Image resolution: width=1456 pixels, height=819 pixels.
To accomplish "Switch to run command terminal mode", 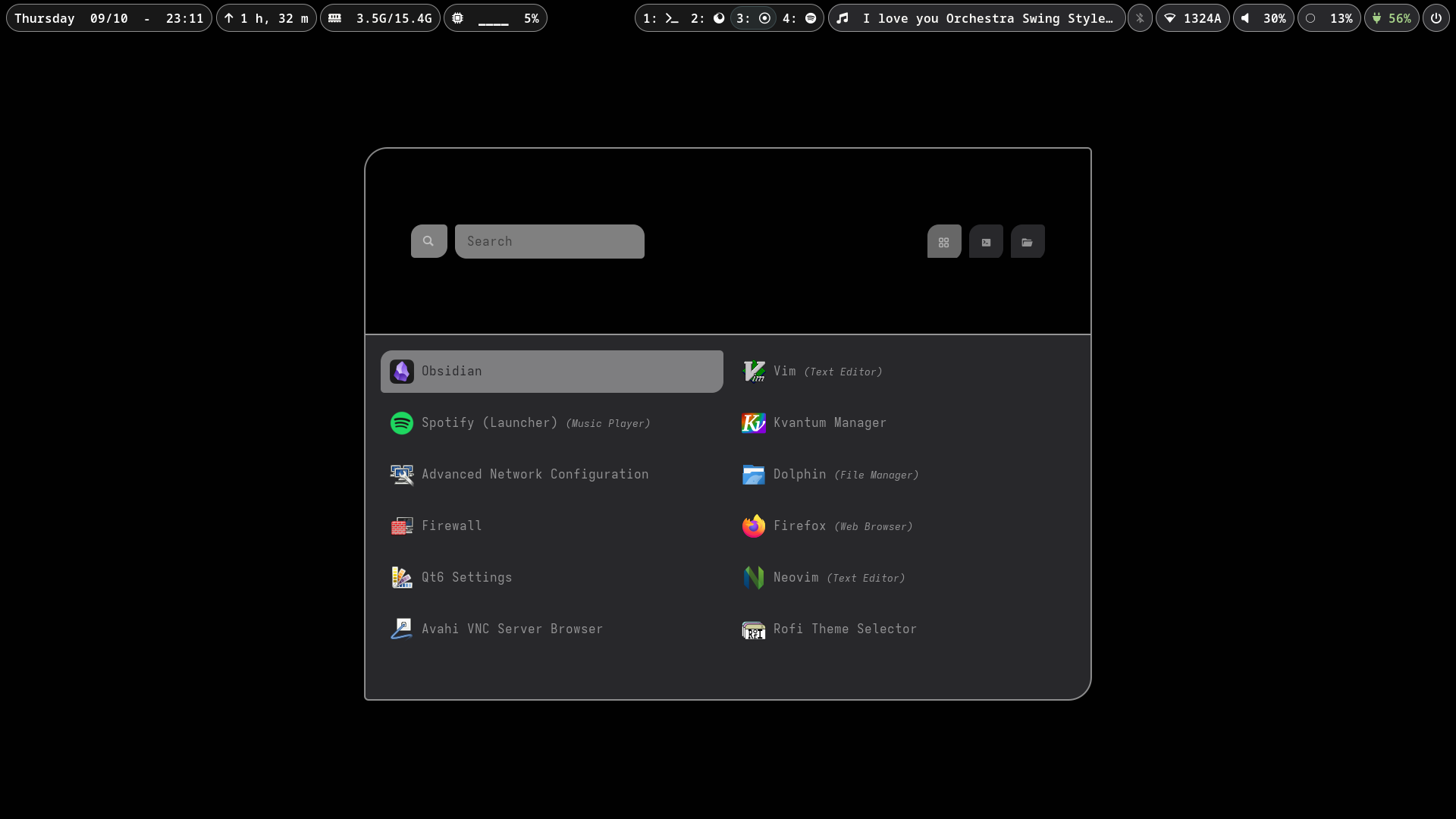I will (x=986, y=242).
